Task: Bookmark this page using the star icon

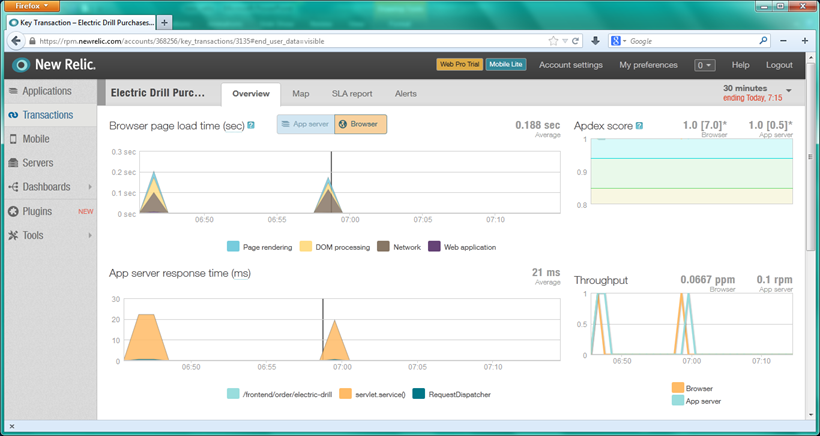Action: click(553, 41)
